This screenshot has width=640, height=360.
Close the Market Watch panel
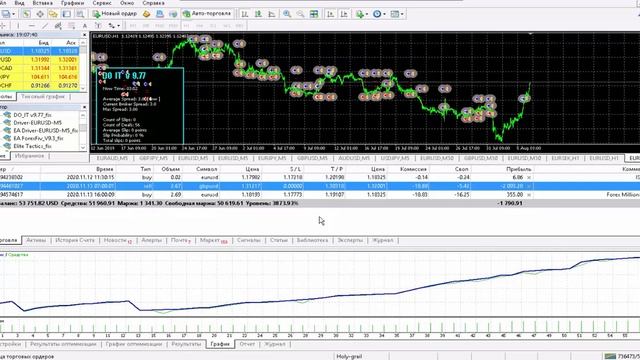84,35
